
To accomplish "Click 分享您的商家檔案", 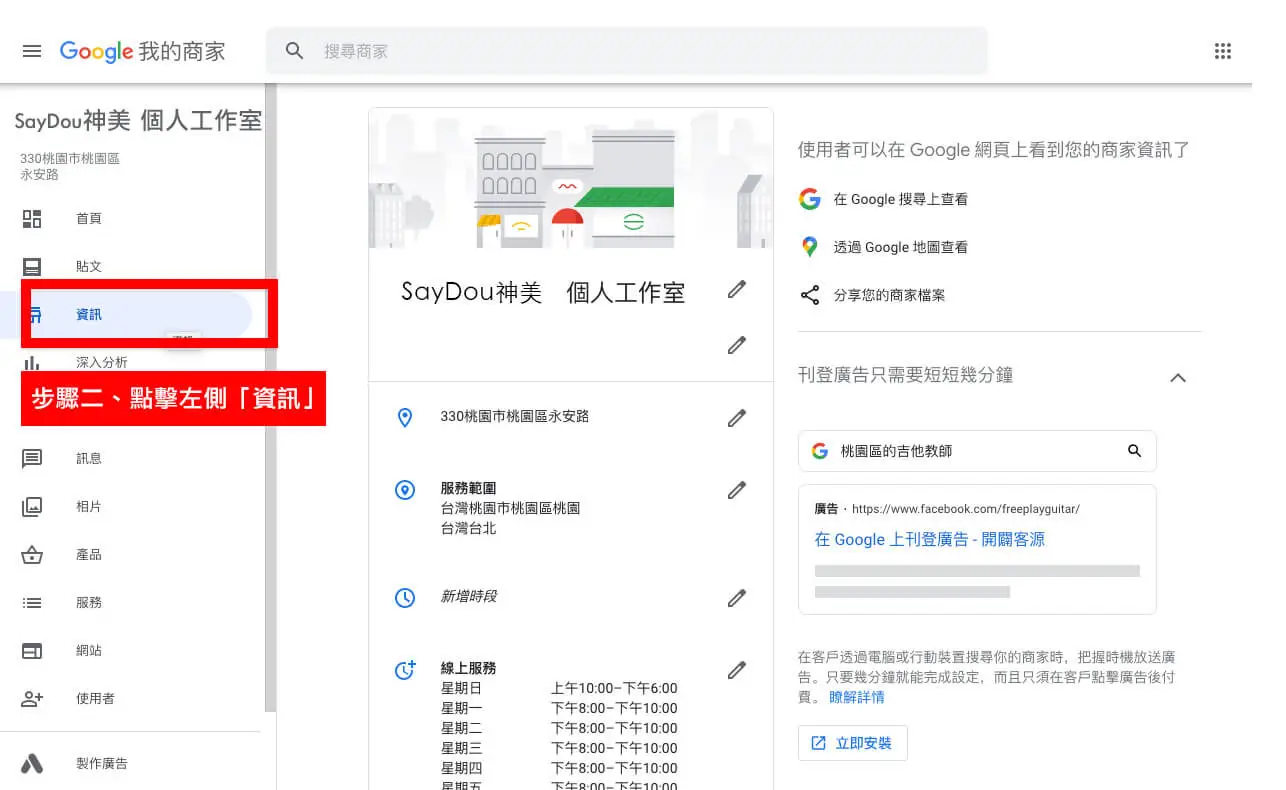I will (889, 295).
